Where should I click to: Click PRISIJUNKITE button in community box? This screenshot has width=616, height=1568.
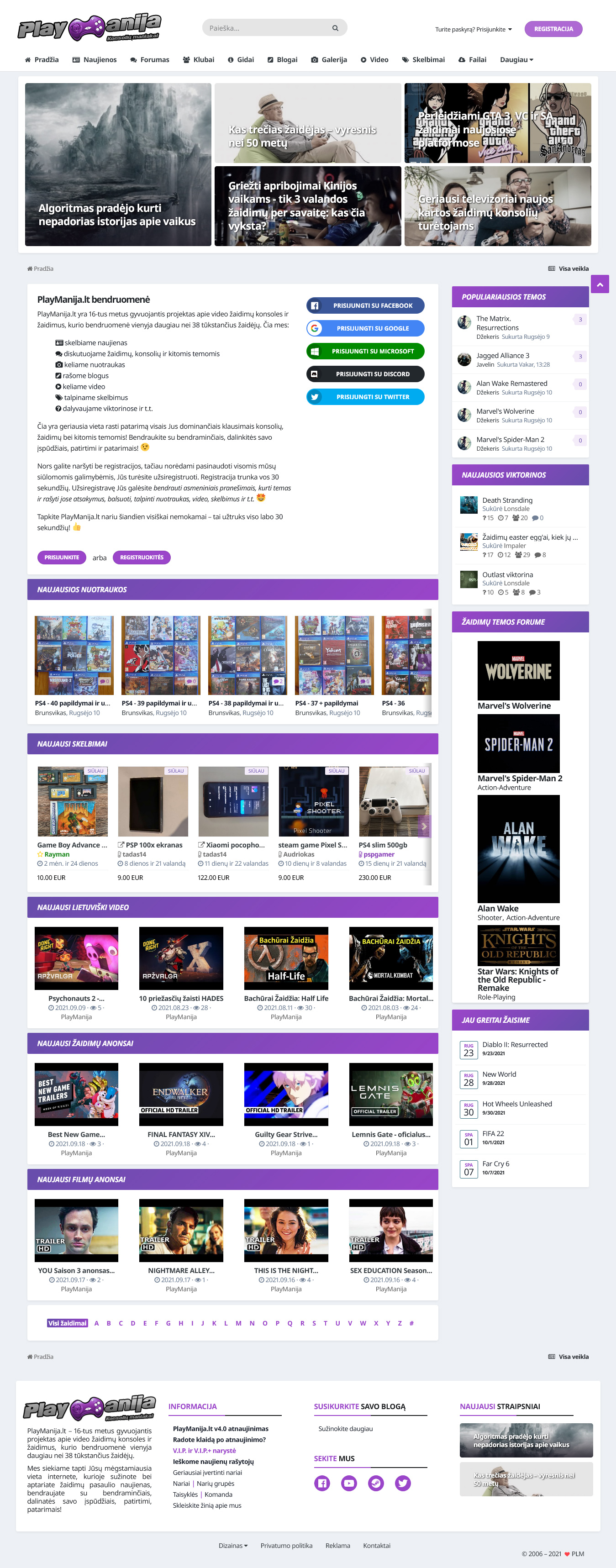click(x=62, y=558)
